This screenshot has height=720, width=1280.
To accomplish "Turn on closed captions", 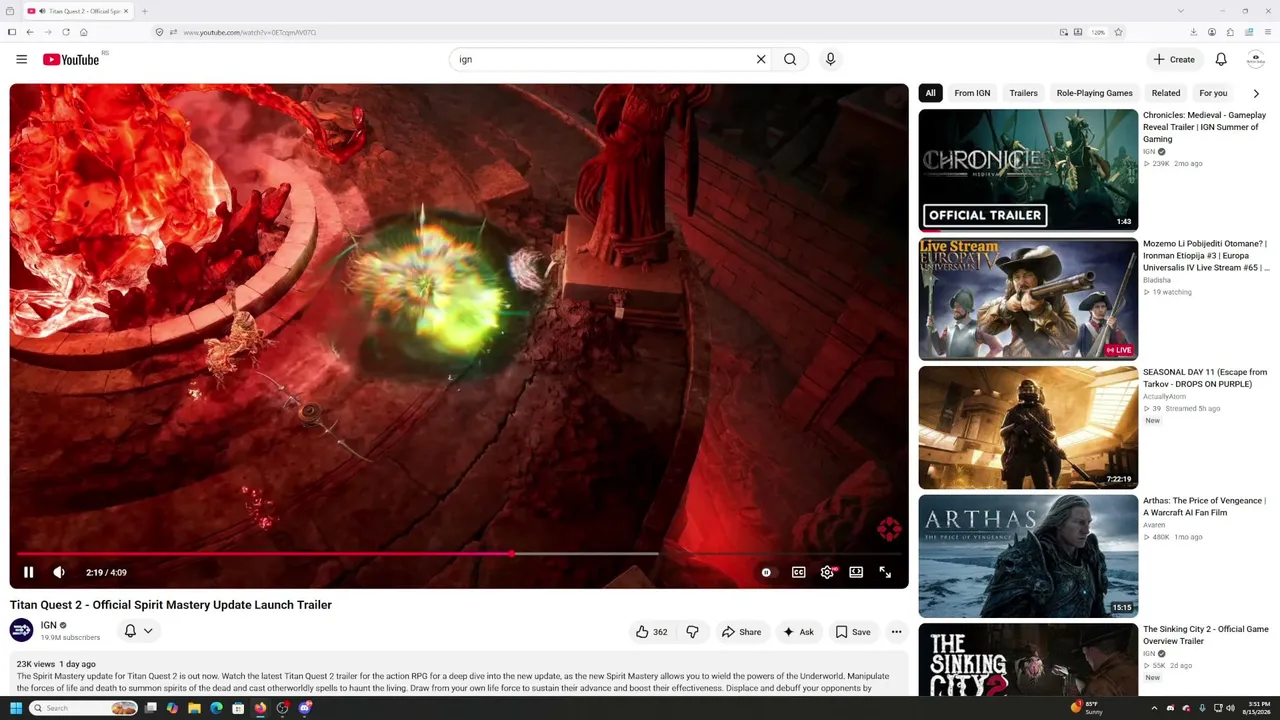I will (x=798, y=573).
